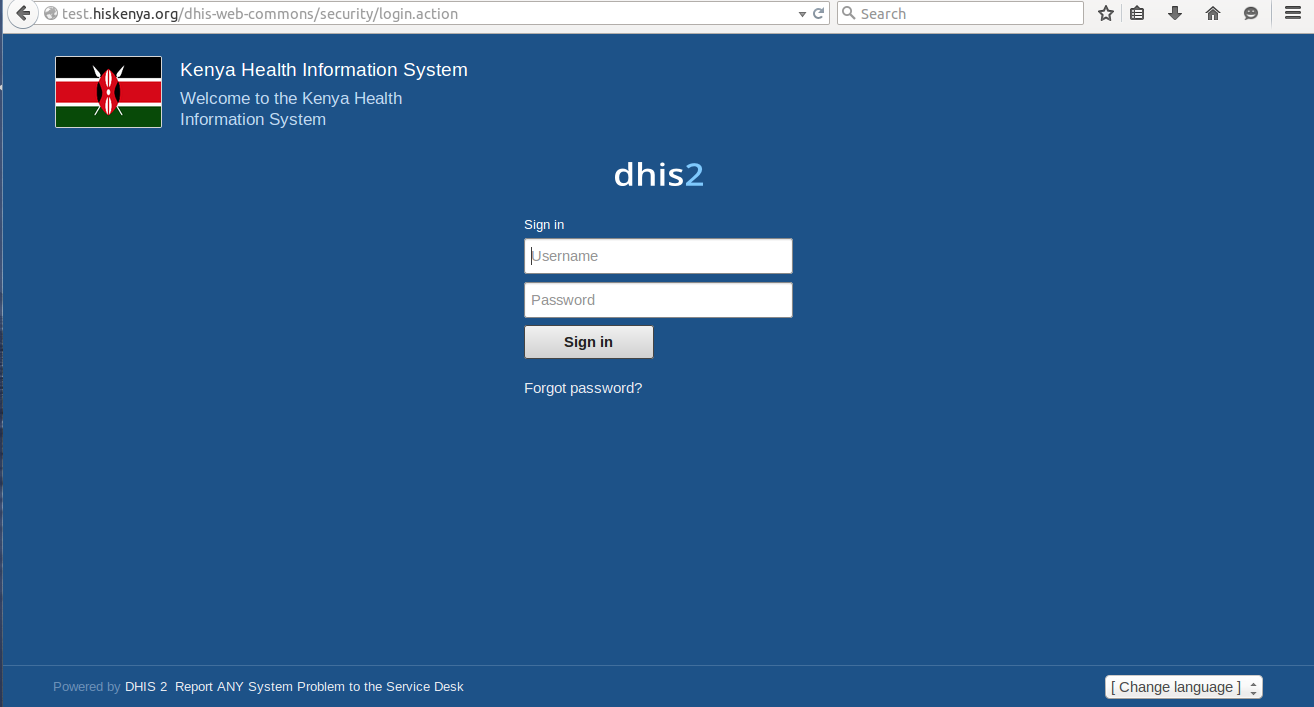
Task: Open the Change language dropdown
Action: (x=1184, y=687)
